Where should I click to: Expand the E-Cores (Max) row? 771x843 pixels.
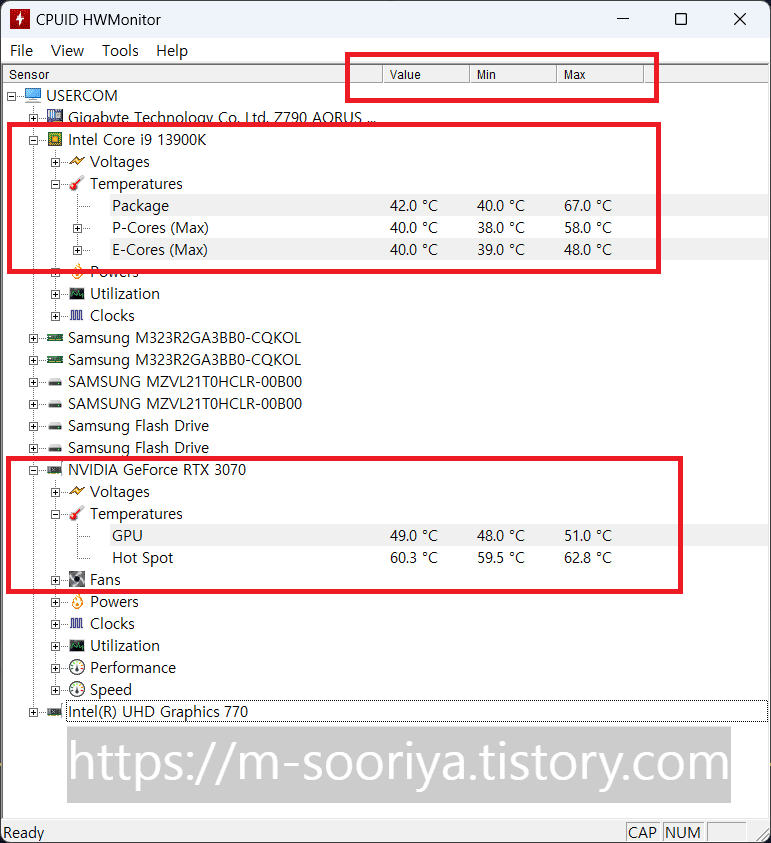pyautogui.click(x=77, y=251)
